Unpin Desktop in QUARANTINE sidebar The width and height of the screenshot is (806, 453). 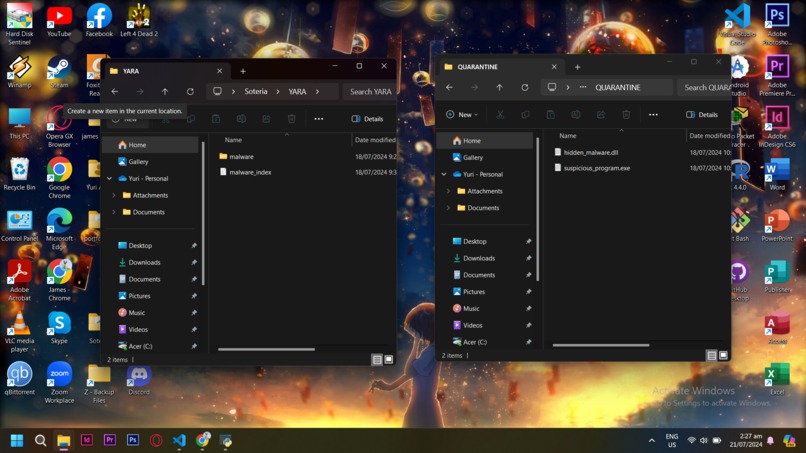point(528,242)
